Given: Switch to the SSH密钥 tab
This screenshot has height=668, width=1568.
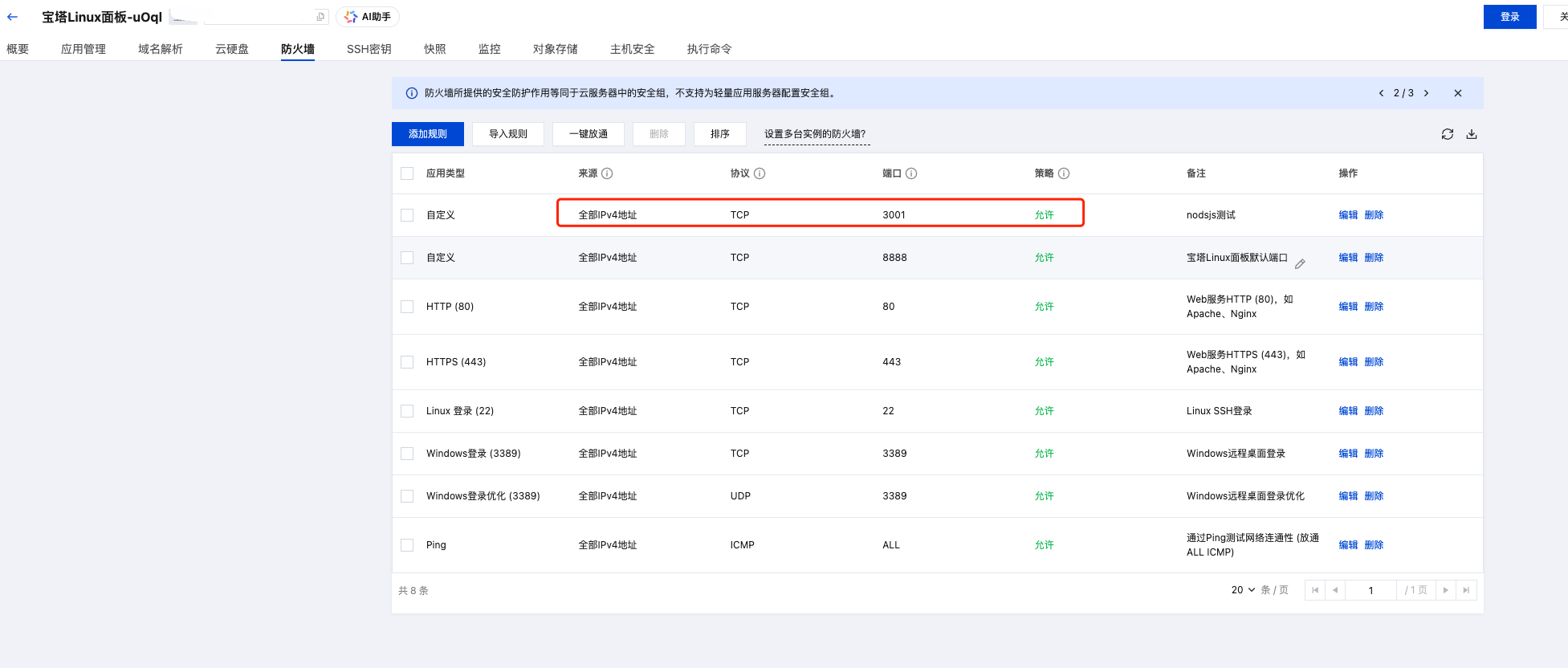Looking at the screenshot, I should [x=369, y=49].
